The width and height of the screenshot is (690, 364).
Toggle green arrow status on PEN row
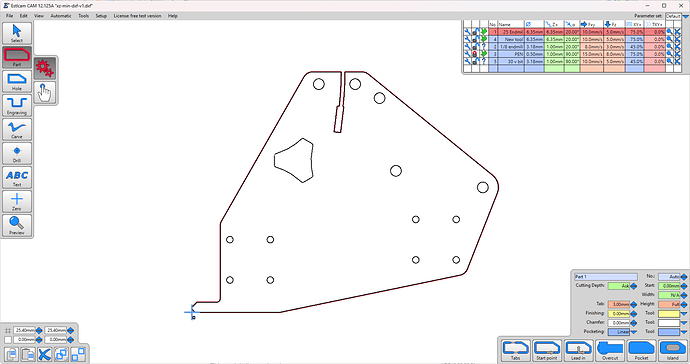click(x=484, y=54)
